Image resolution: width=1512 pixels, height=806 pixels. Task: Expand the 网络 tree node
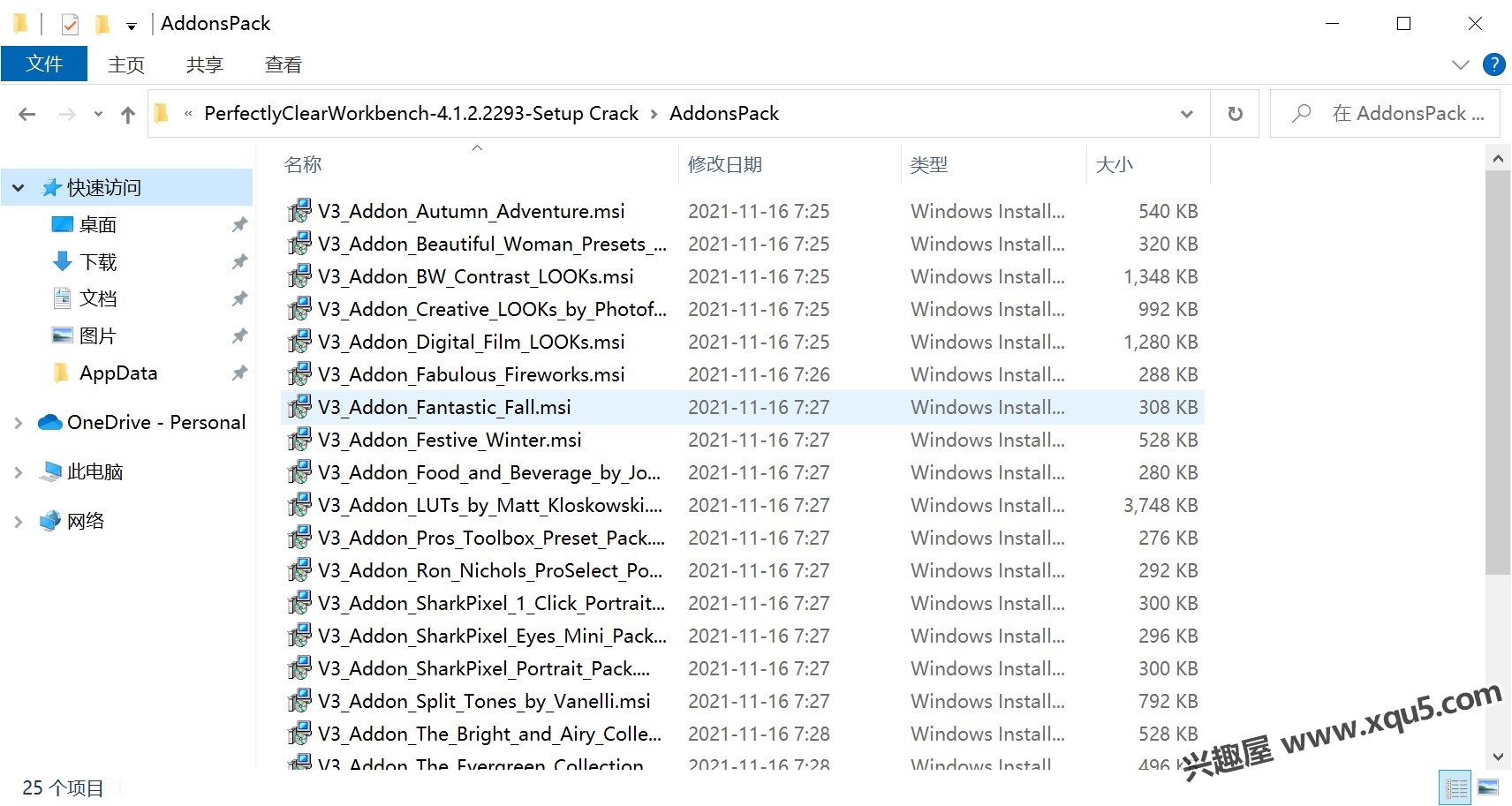pyautogui.click(x=18, y=522)
